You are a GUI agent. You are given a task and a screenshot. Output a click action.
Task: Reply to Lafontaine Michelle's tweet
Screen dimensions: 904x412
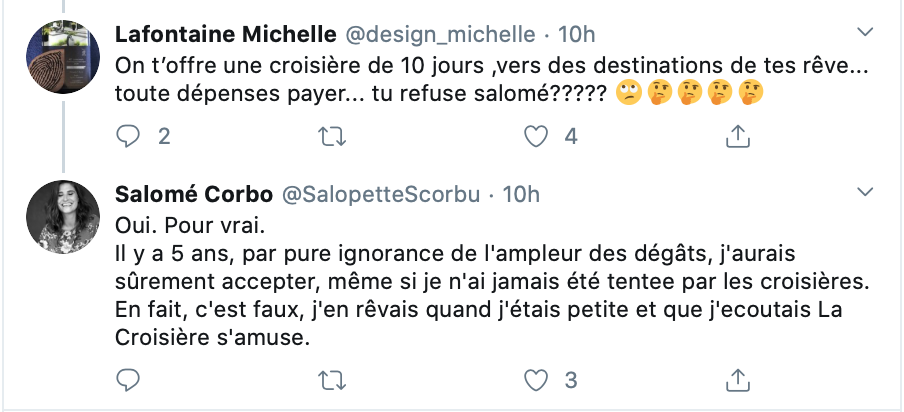[x=130, y=135]
